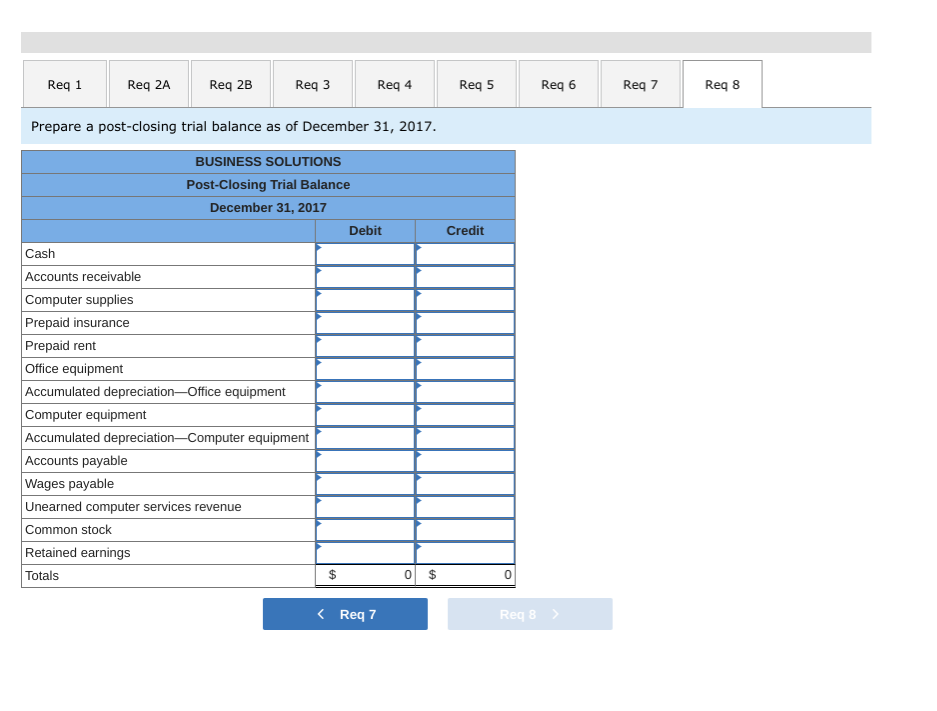This screenshot has height=711, width=937.
Task: Select Office equipment debit field
Action: [x=365, y=369]
